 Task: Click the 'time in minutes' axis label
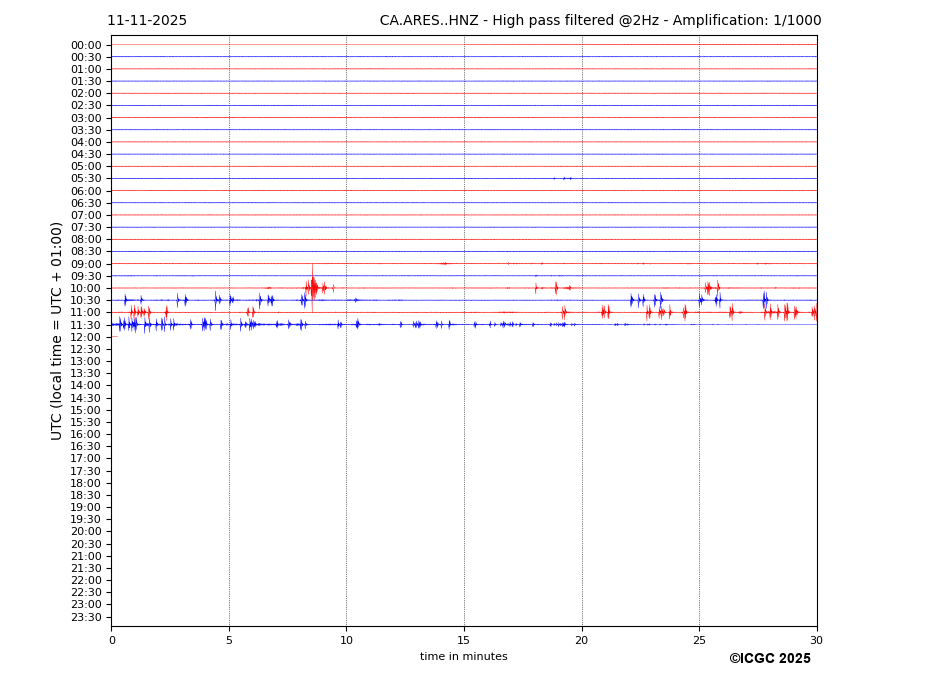coord(463,657)
